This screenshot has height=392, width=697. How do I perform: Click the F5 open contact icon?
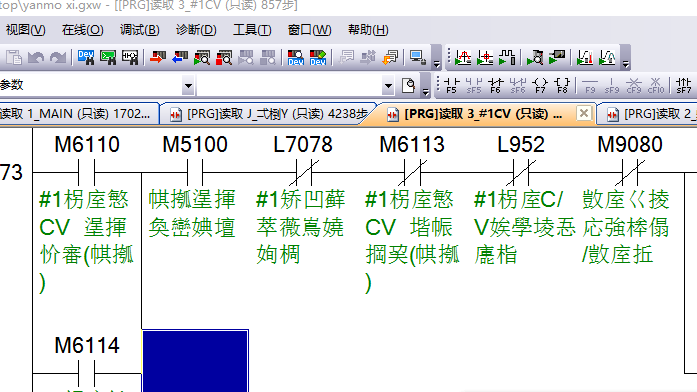(452, 85)
